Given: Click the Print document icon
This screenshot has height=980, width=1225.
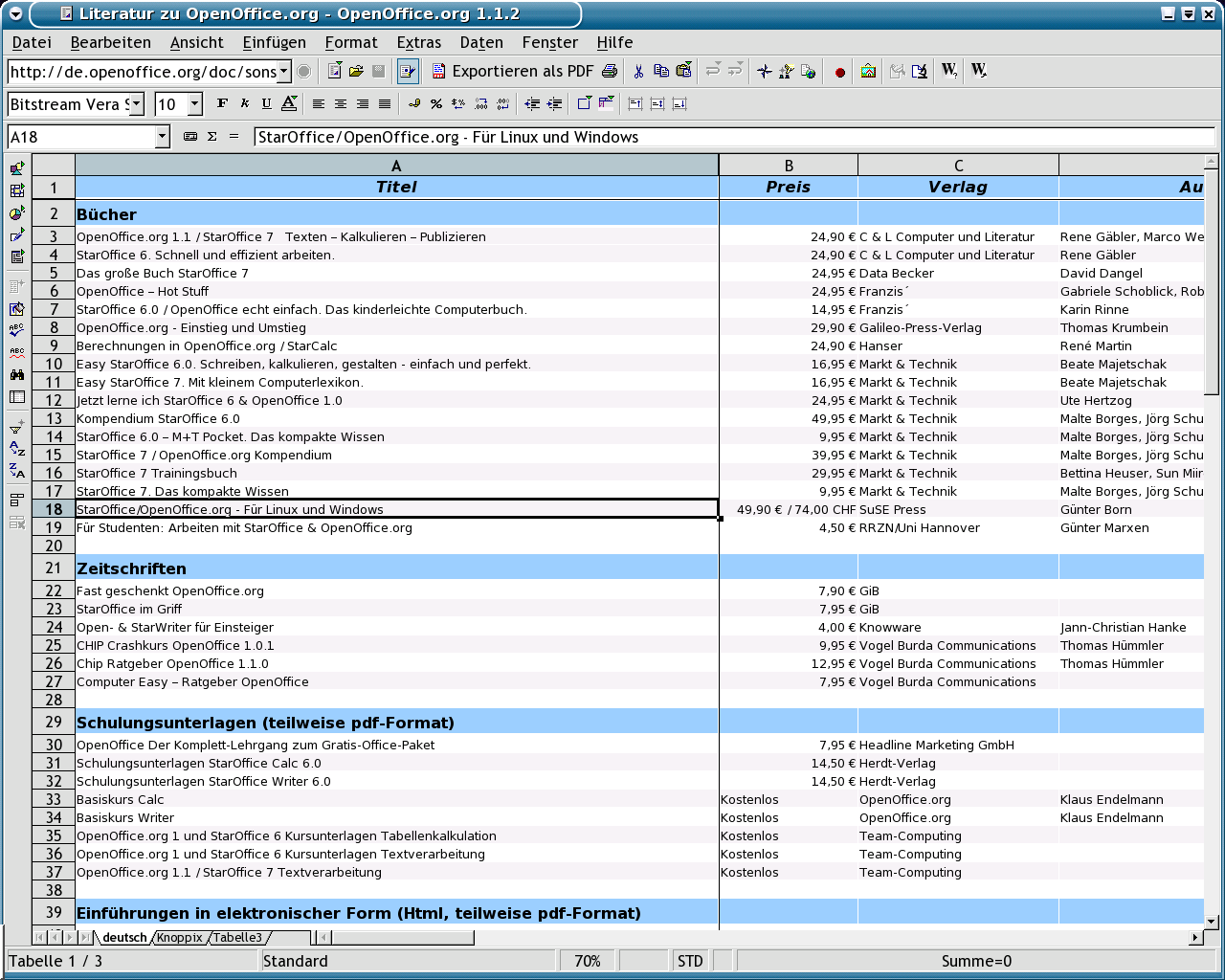Looking at the screenshot, I should pos(609,71).
